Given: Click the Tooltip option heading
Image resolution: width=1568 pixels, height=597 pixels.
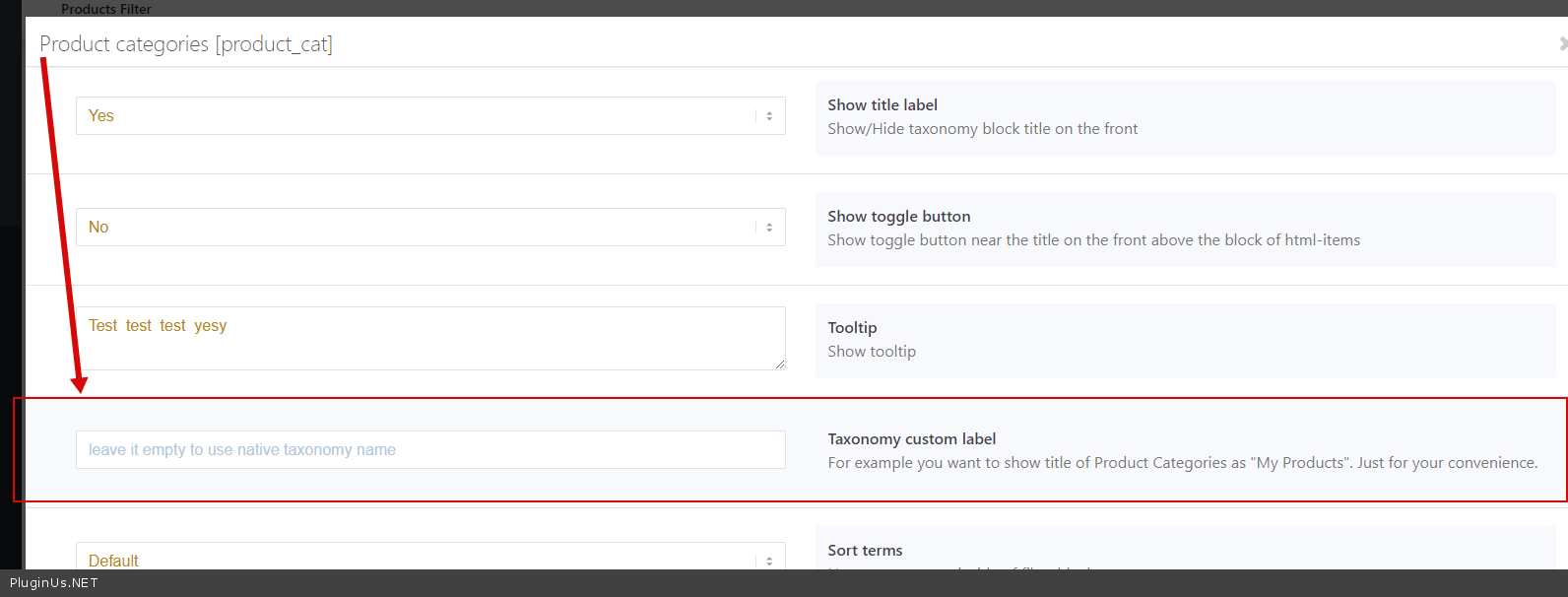Looking at the screenshot, I should [x=852, y=328].
